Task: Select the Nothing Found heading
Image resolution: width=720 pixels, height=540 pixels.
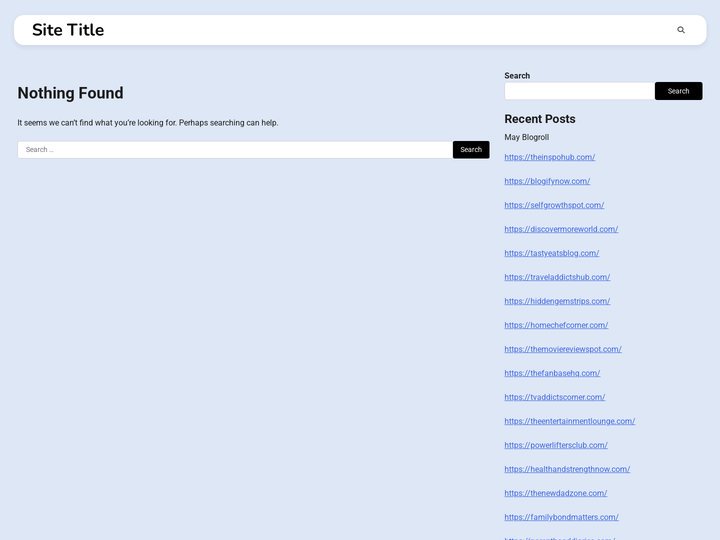Action: (x=70, y=93)
